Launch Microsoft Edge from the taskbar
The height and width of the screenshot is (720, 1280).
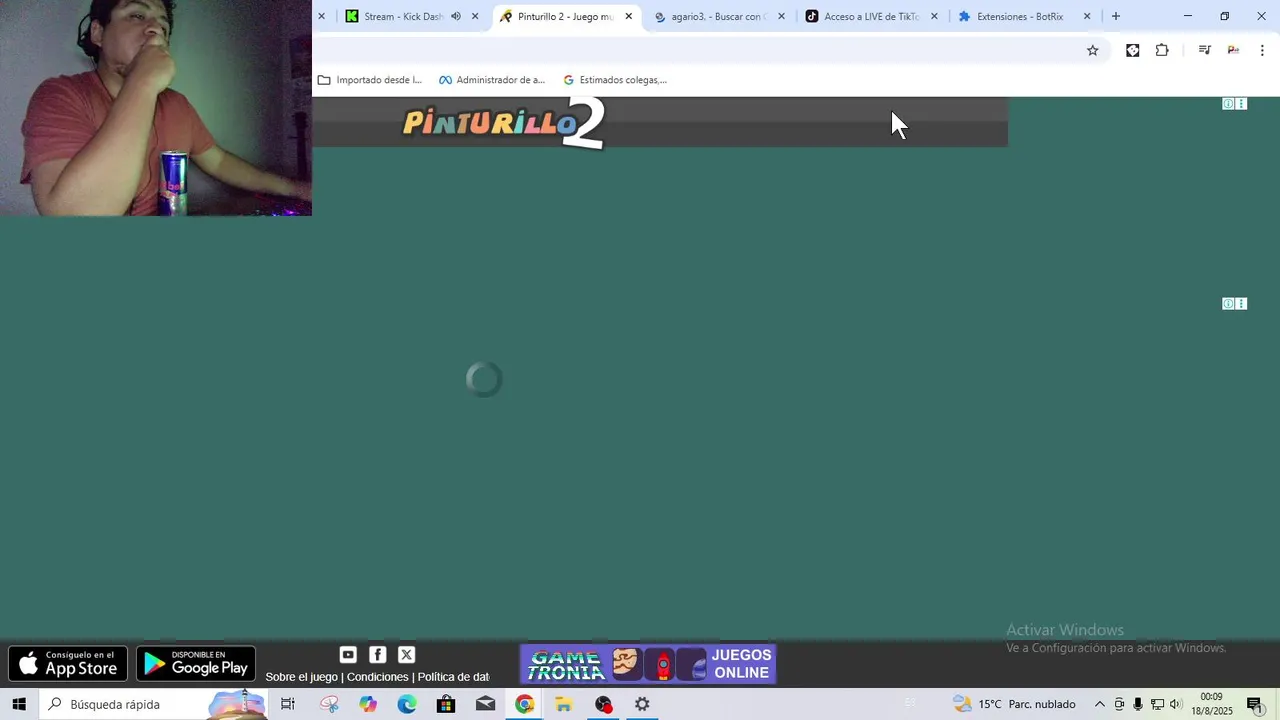[x=407, y=704]
